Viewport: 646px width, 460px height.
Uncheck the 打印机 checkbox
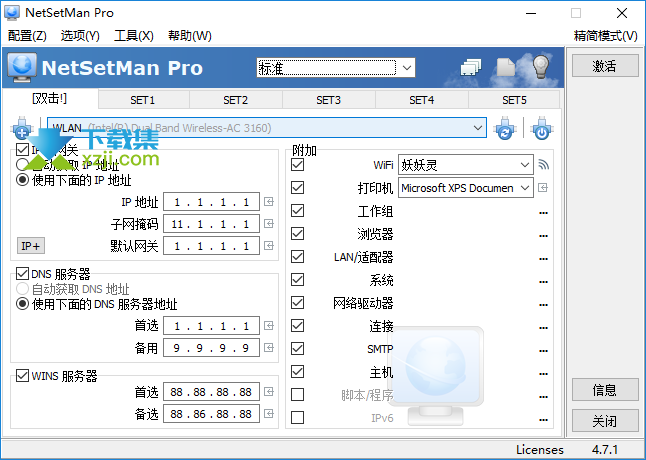[297, 188]
